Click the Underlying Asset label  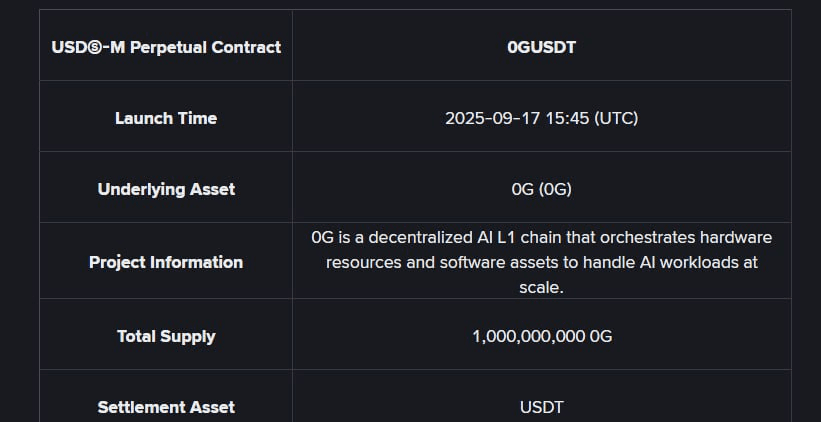point(166,189)
